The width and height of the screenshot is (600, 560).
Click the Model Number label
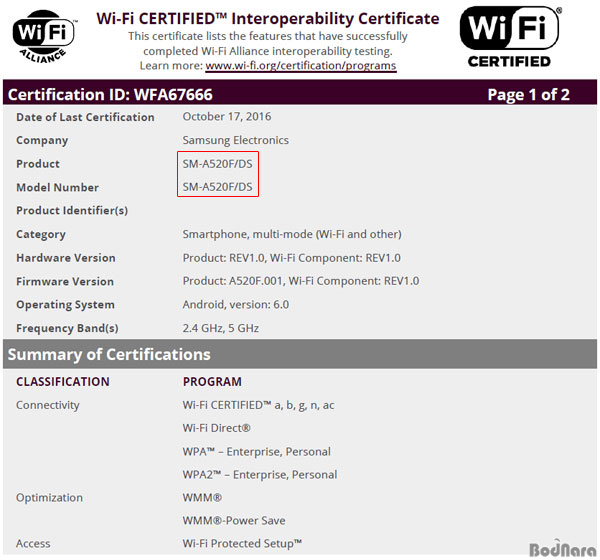[57, 187]
